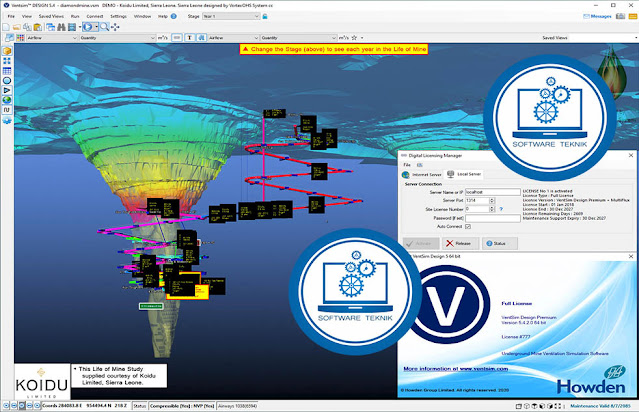Click the star favourites icon
This screenshot has width=639, height=412.
click(x=354, y=37)
